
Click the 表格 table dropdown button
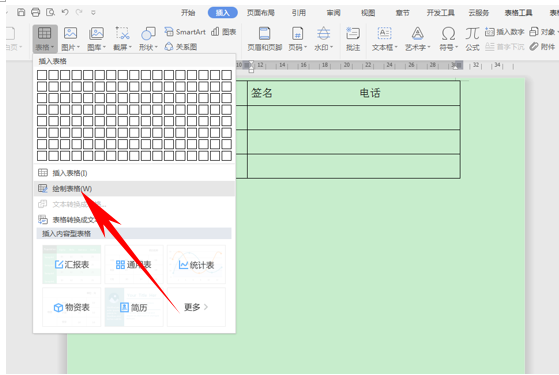tap(45, 38)
